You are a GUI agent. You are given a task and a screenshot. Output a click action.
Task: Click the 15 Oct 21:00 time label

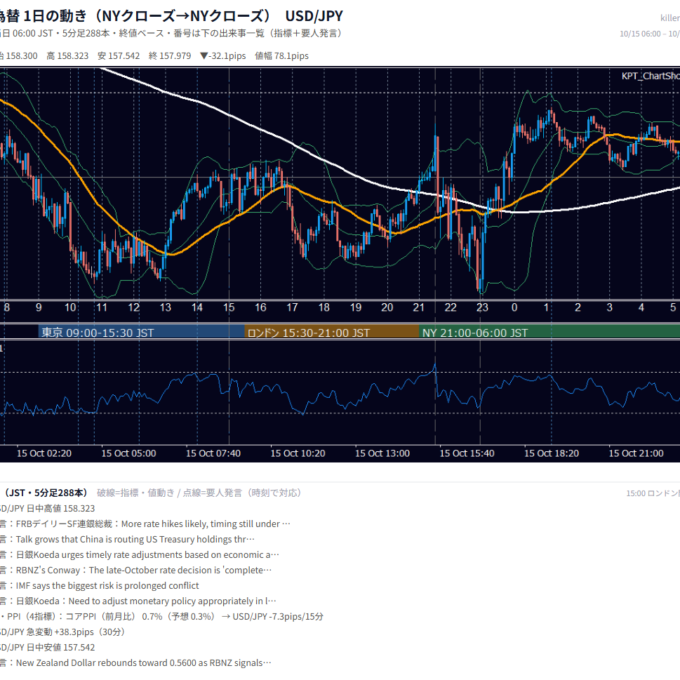(x=636, y=453)
